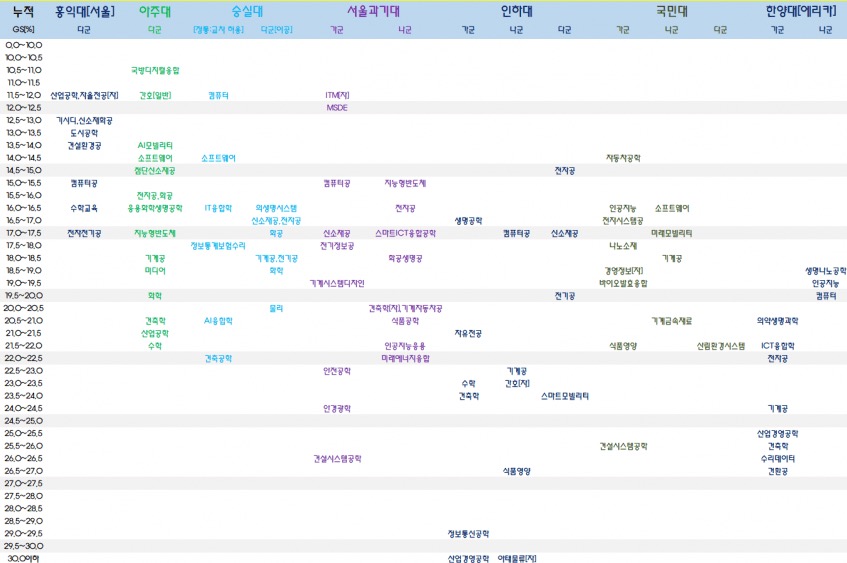Click the 'GS[%]' subheading

pyautogui.click(x=23, y=30)
